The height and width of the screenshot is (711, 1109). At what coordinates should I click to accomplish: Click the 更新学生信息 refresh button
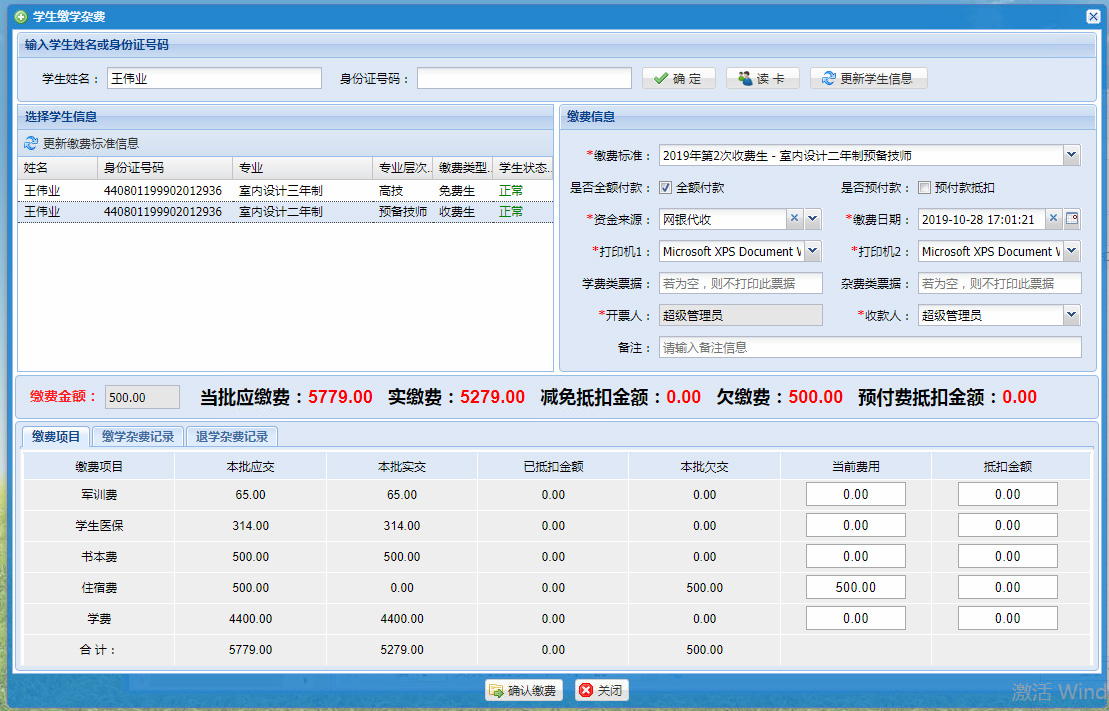pos(868,78)
